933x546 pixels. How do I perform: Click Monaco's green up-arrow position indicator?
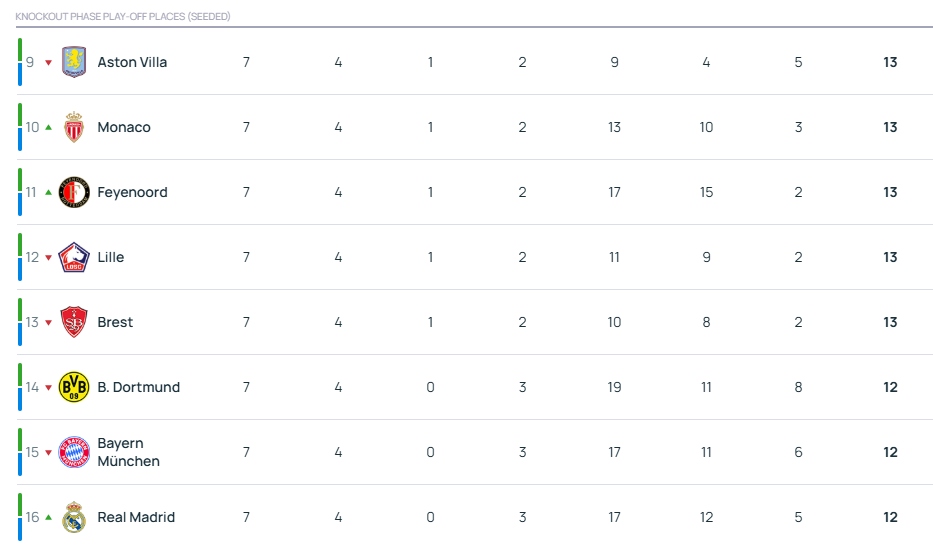(49, 127)
